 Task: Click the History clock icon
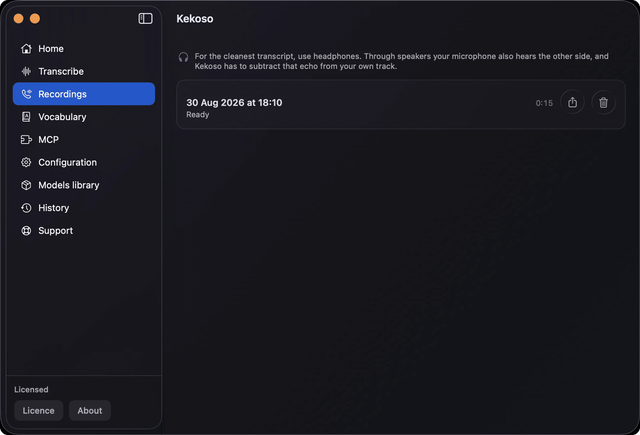click(26, 208)
